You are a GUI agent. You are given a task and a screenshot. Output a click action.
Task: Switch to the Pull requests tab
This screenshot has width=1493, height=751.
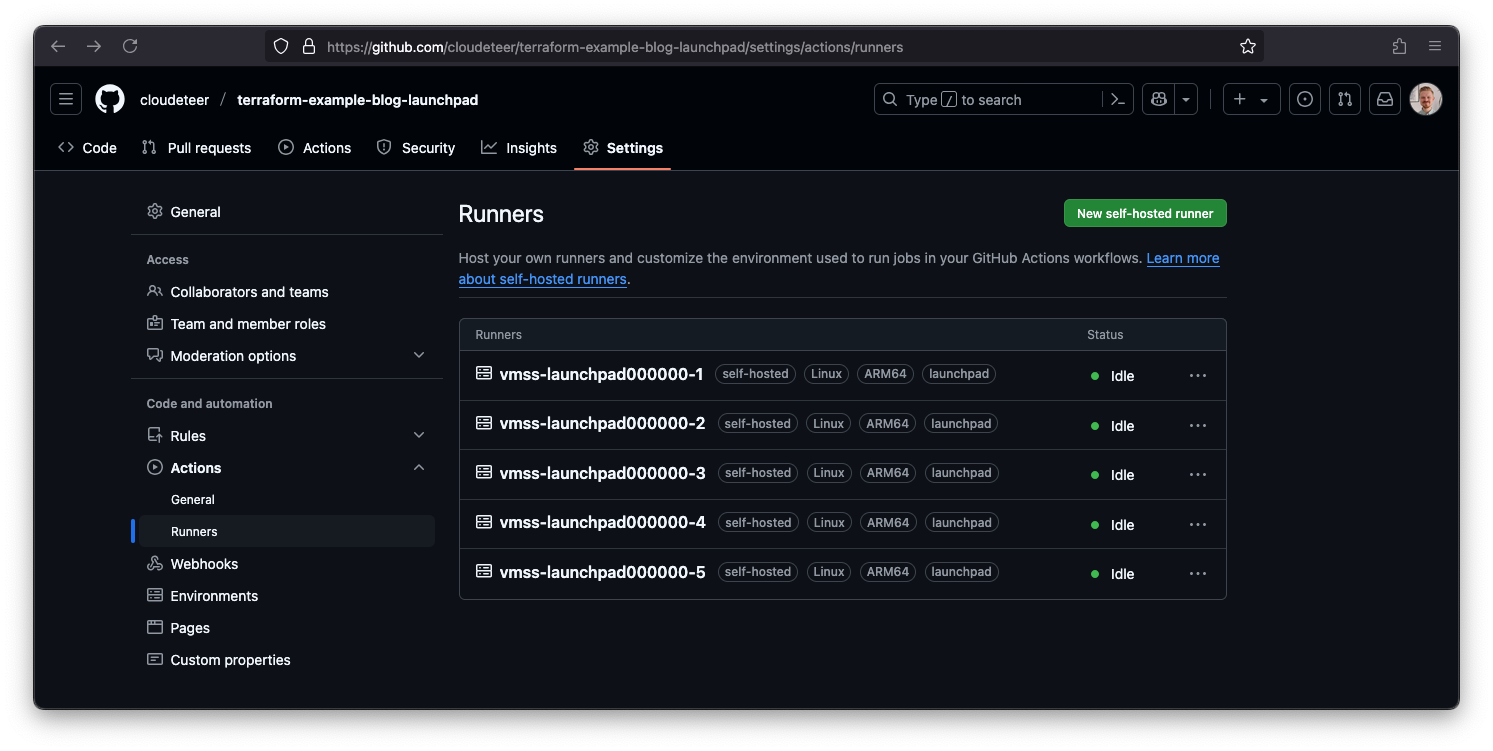tap(196, 147)
